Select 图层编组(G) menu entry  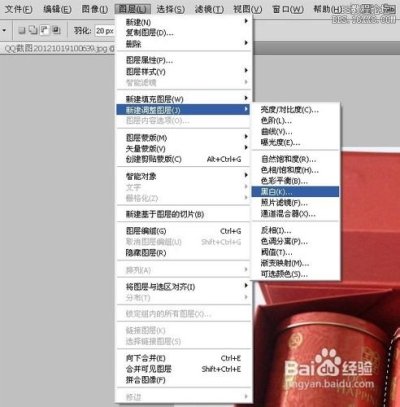184,231
